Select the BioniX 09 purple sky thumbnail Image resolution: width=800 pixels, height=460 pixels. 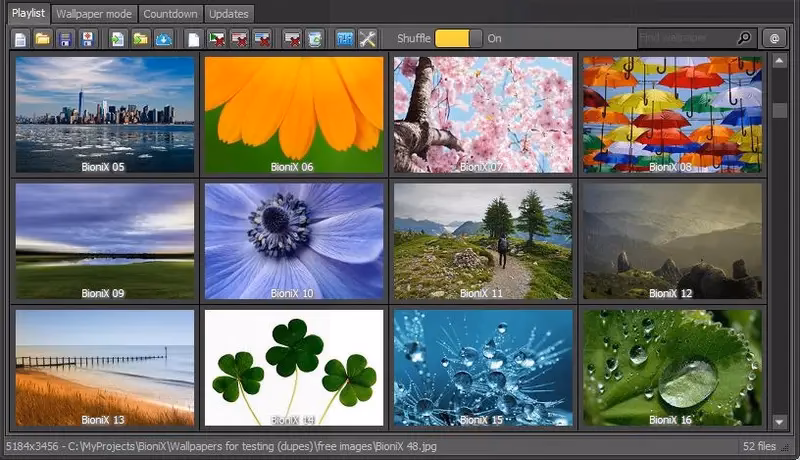click(x=105, y=241)
